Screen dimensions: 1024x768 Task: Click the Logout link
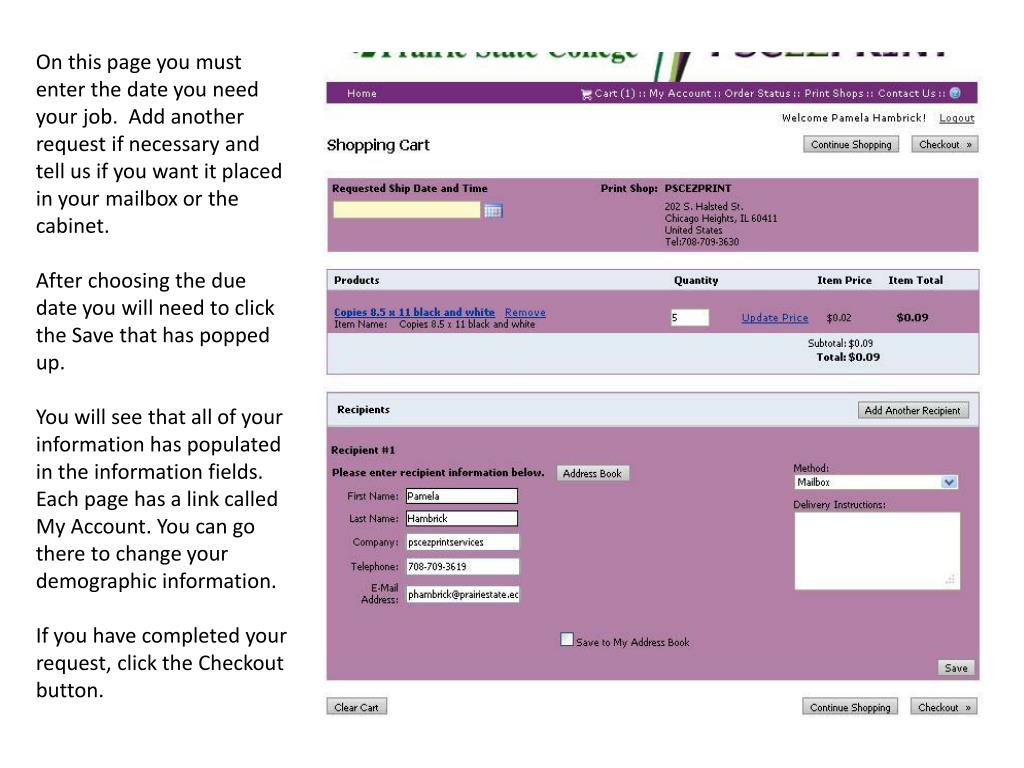(x=957, y=118)
